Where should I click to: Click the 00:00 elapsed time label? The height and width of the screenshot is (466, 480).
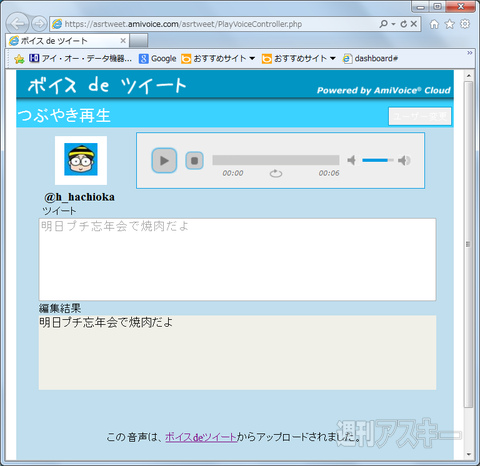[x=233, y=173]
